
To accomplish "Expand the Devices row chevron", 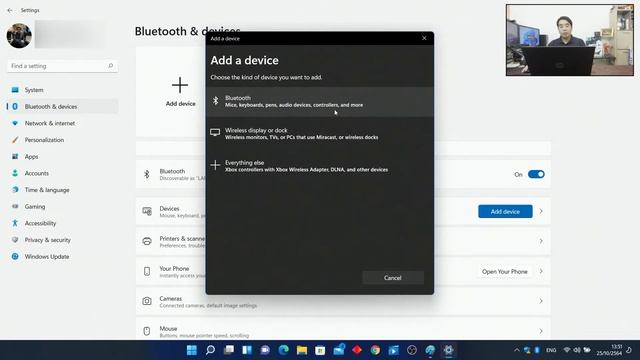I will (541, 211).
